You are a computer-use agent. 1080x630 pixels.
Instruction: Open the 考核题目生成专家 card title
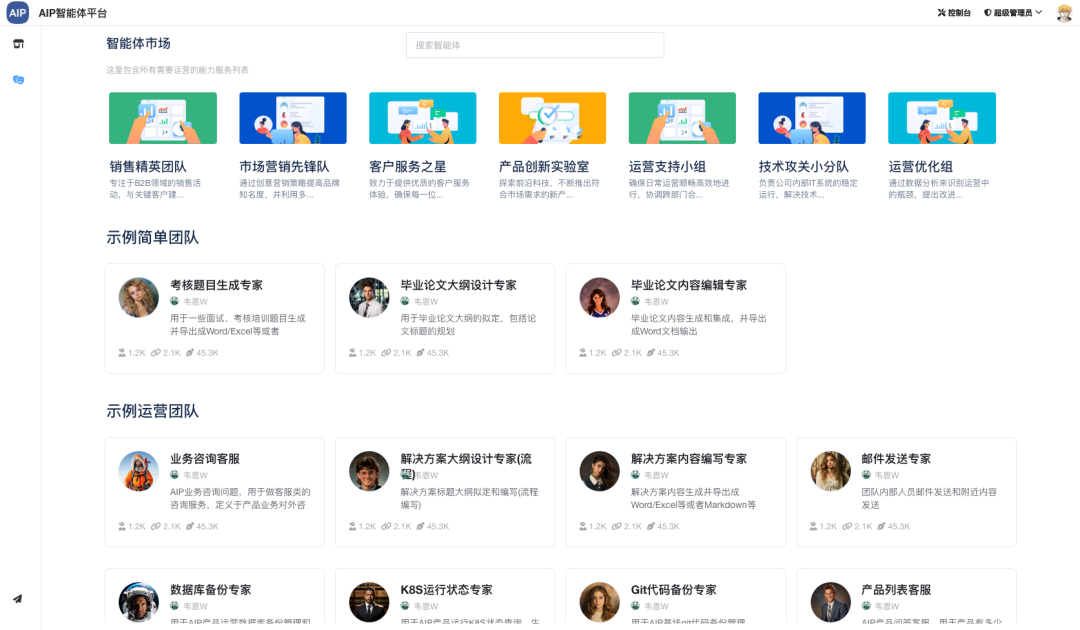pos(216,285)
